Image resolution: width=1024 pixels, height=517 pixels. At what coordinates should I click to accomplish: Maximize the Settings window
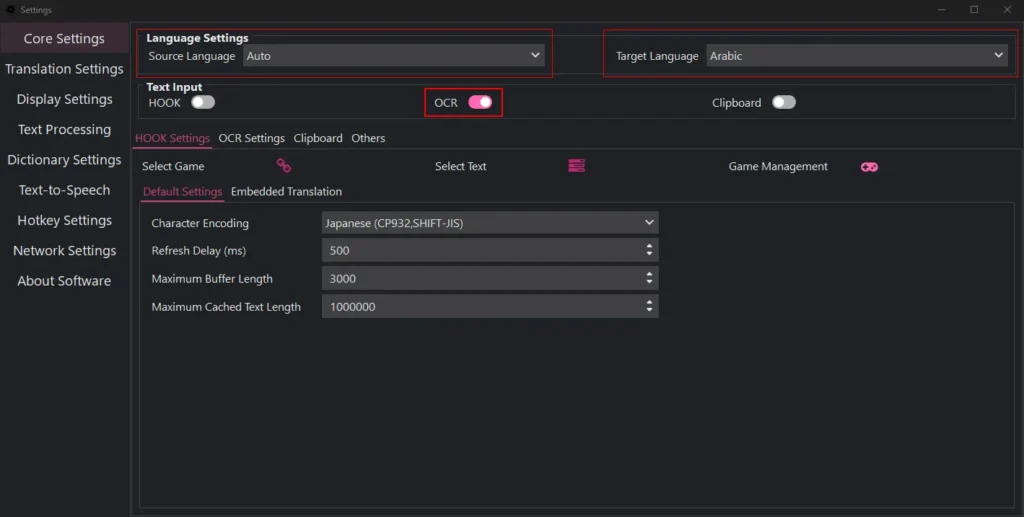(x=974, y=9)
